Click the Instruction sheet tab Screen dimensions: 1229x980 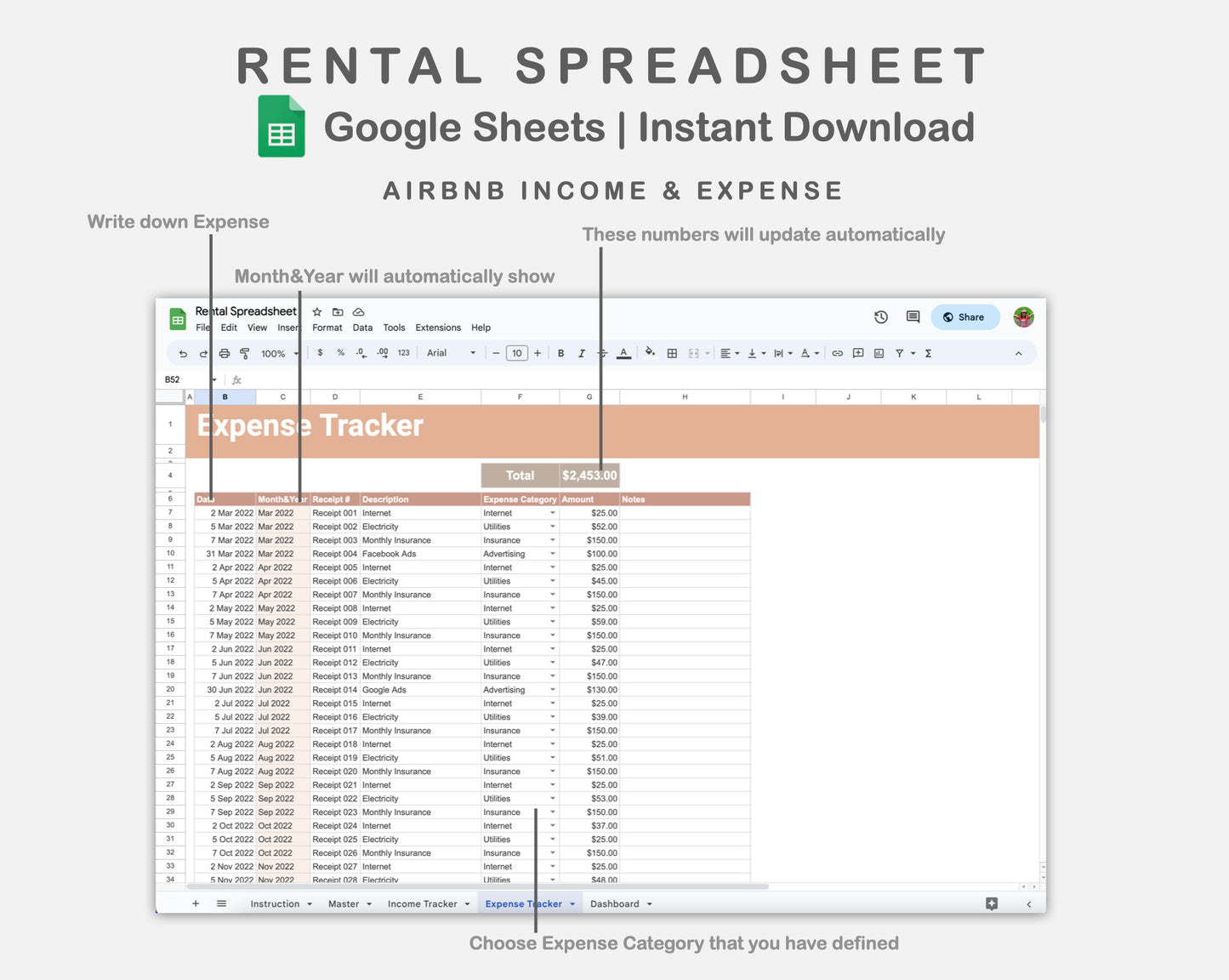(x=275, y=903)
